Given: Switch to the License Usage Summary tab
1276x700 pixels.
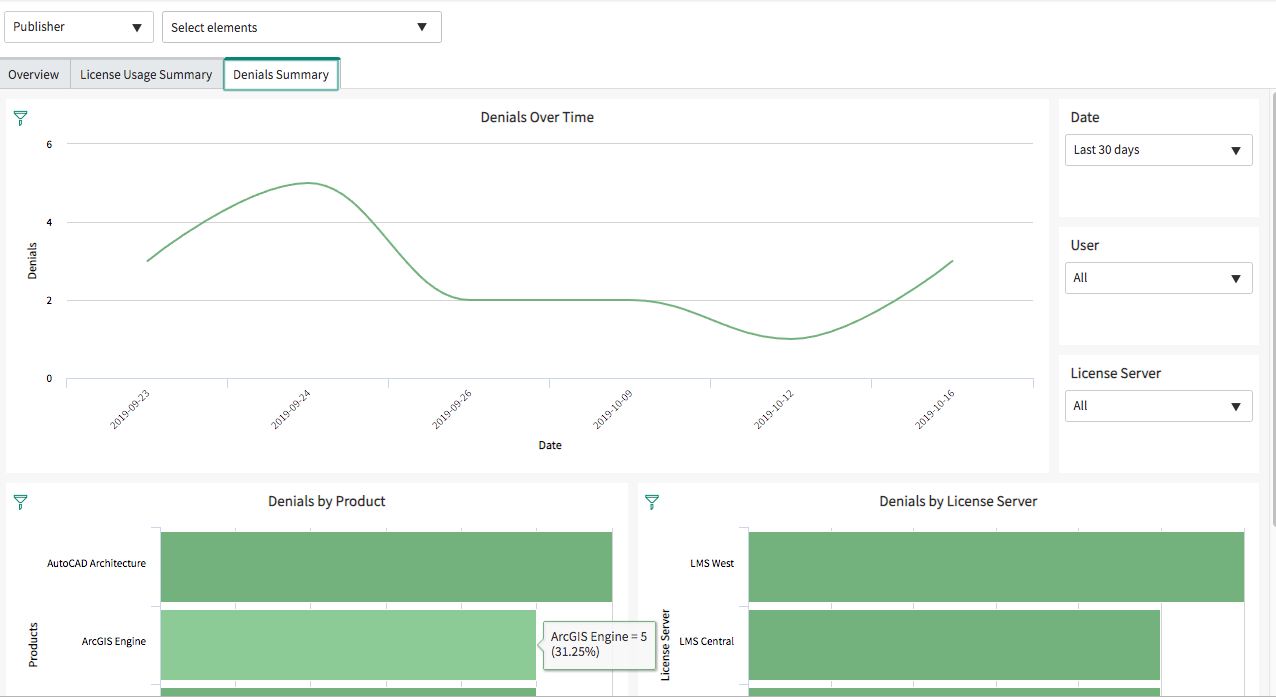Looking at the screenshot, I should [146, 75].
